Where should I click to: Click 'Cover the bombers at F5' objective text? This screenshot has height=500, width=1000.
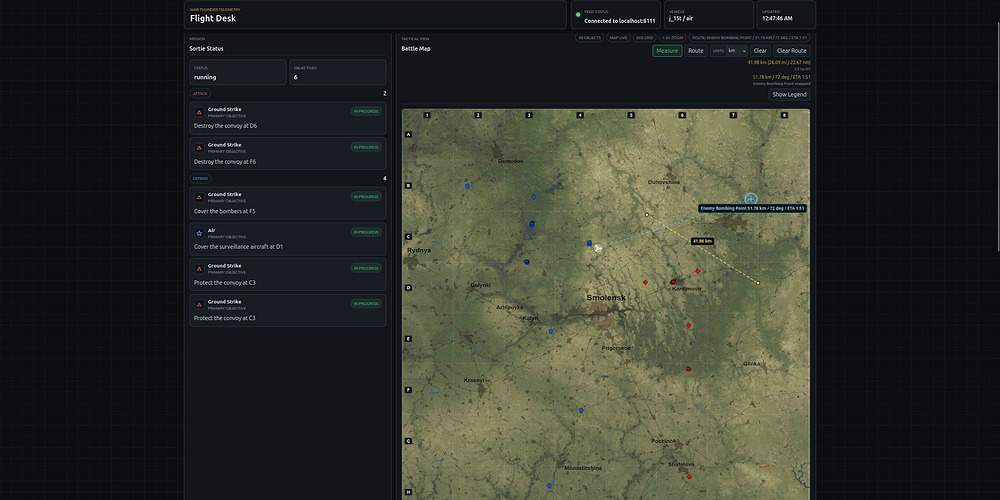(x=224, y=211)
